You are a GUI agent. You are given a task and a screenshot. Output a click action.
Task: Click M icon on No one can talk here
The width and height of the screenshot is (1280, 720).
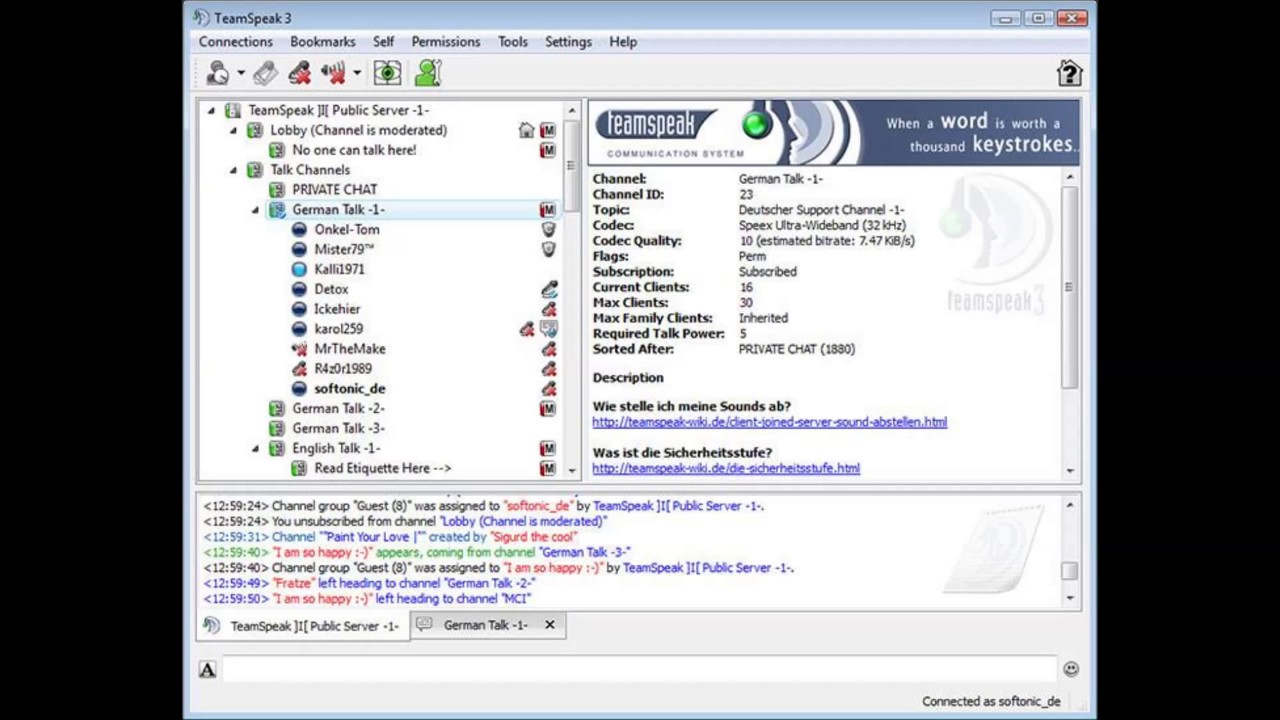click(x=547, y=150)
